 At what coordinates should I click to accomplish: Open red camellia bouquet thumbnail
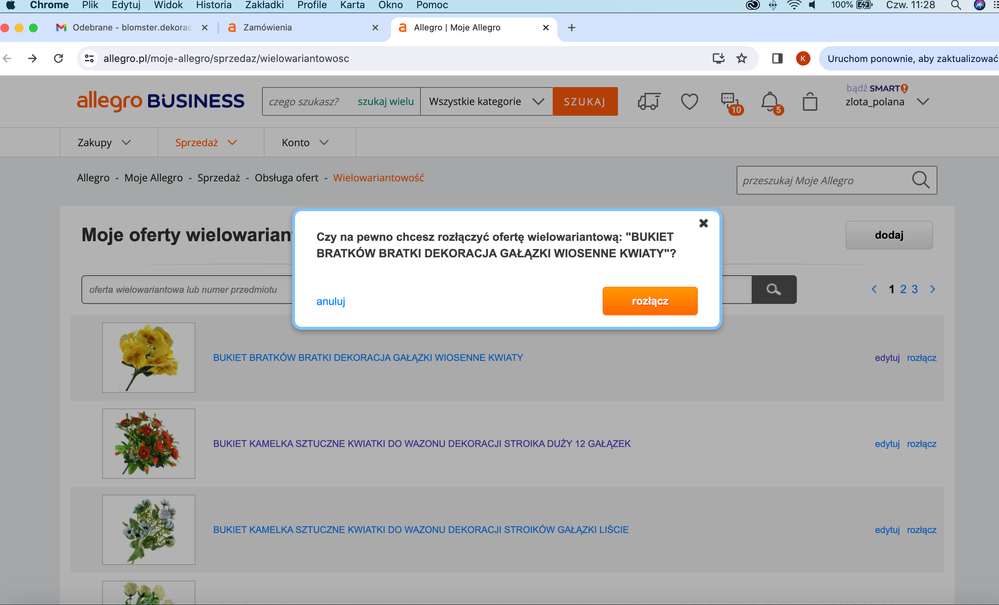click(x=148, y=443)
